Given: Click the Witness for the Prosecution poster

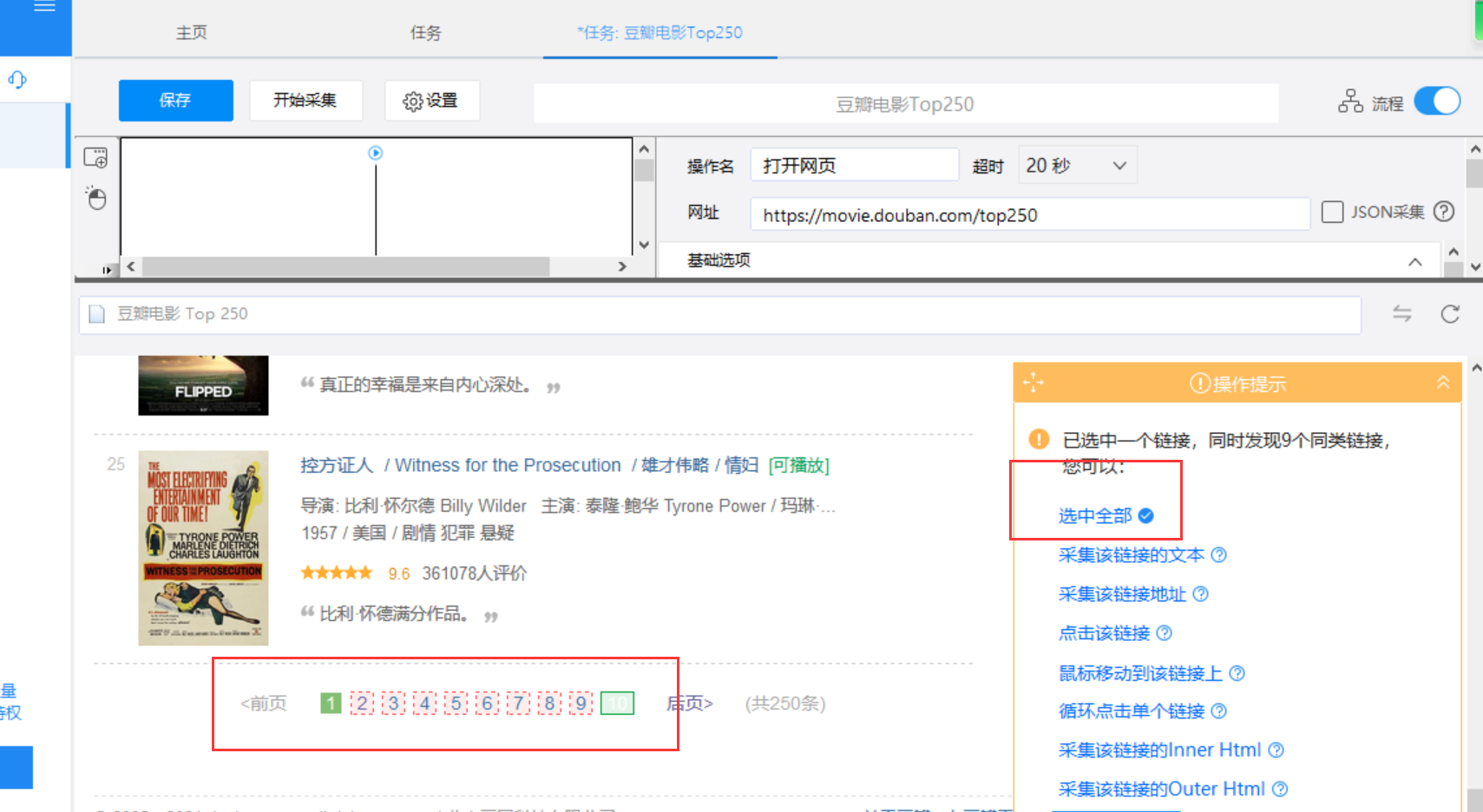Looking at the screenshot, I should point(203,548).
